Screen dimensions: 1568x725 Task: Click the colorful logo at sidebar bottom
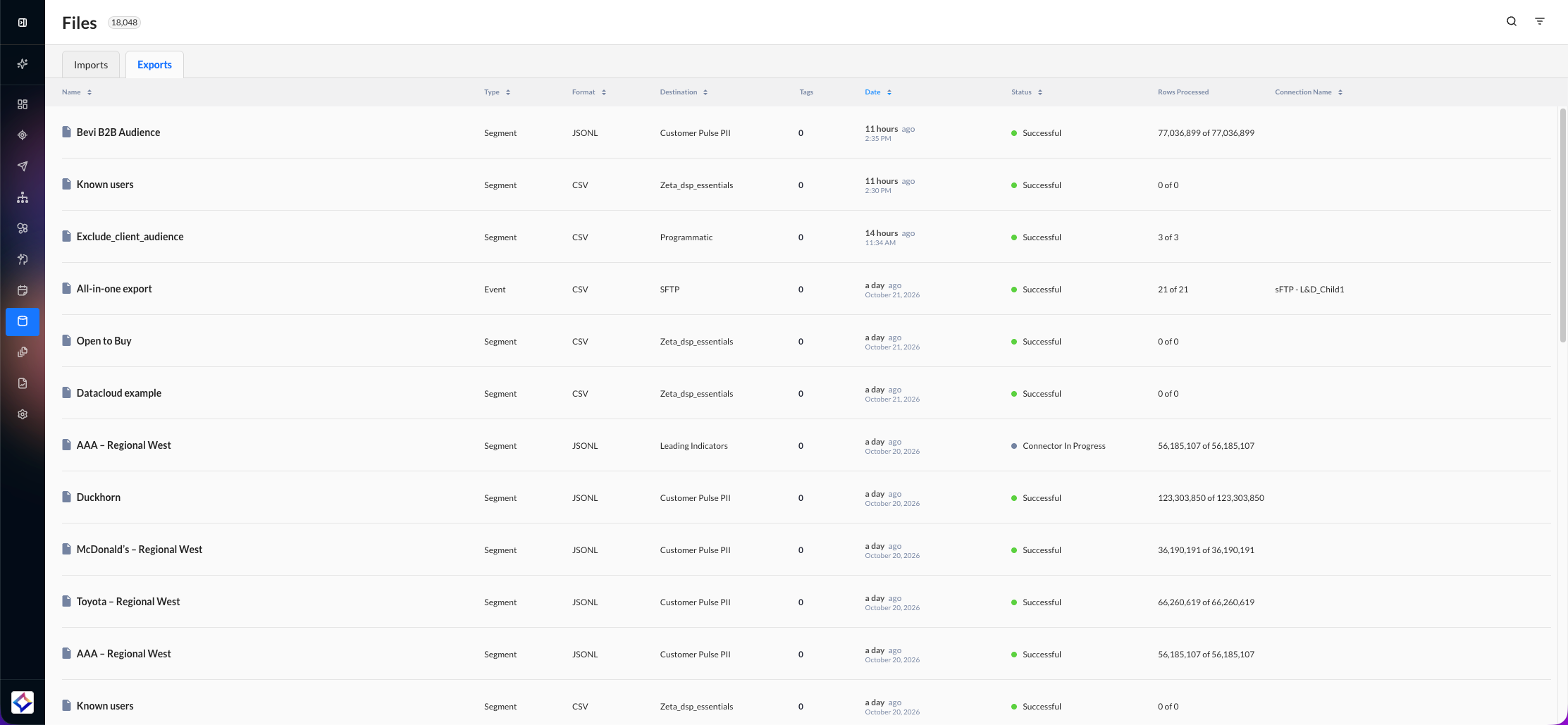tap(23, 702)
